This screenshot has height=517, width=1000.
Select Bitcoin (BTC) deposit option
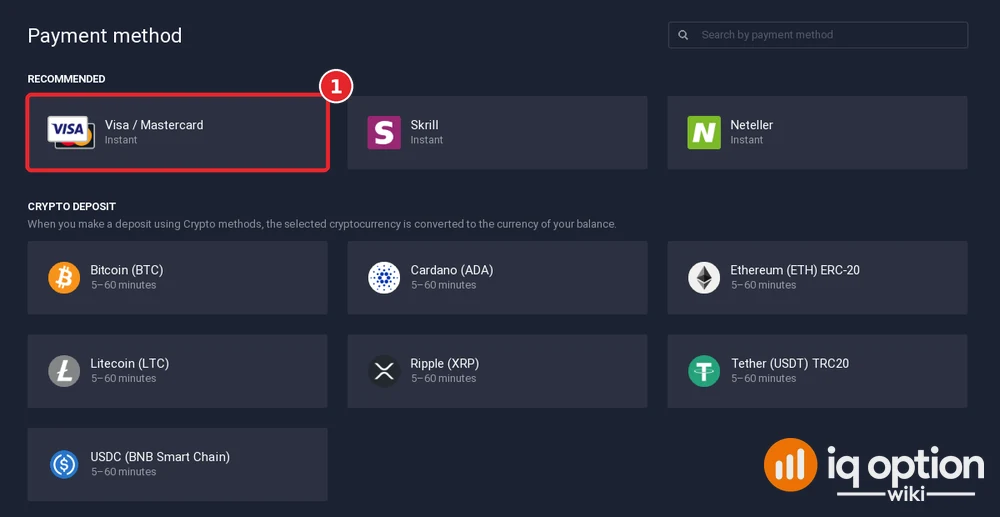coord(177,277)
